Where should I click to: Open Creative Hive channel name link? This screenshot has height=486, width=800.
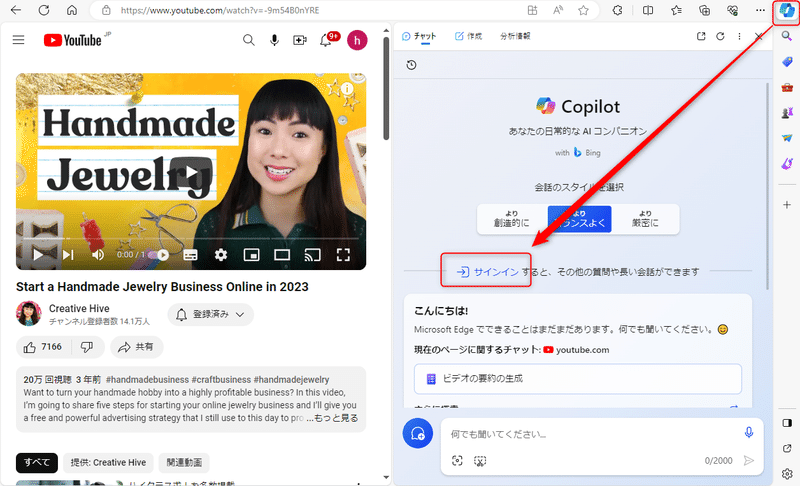[79, 308]
